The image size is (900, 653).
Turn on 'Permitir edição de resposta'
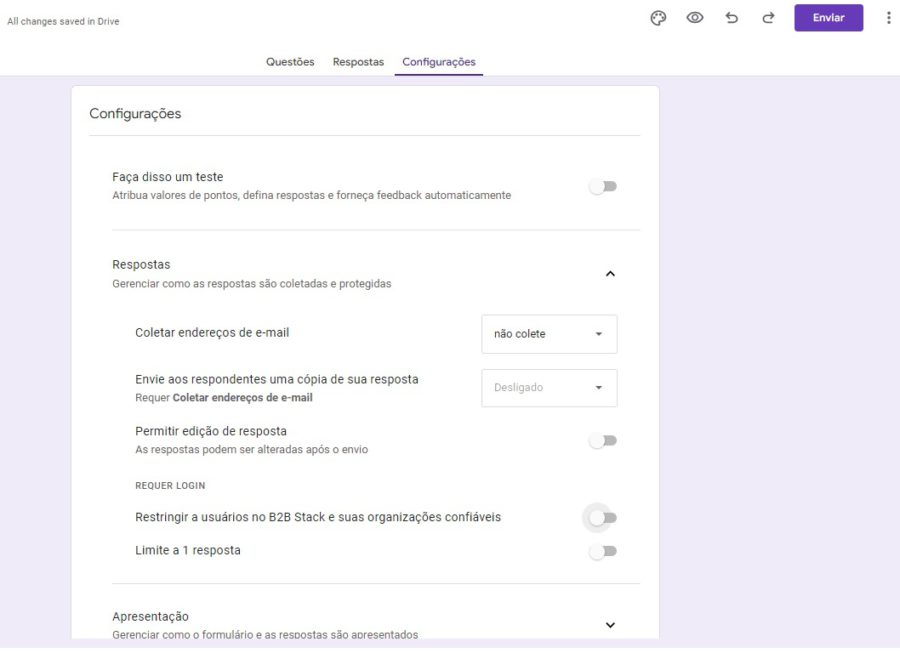point(603,439)
